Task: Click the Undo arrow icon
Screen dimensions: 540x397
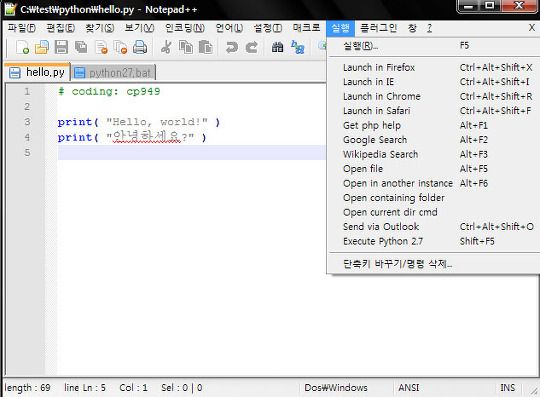Action: point(232,47)
